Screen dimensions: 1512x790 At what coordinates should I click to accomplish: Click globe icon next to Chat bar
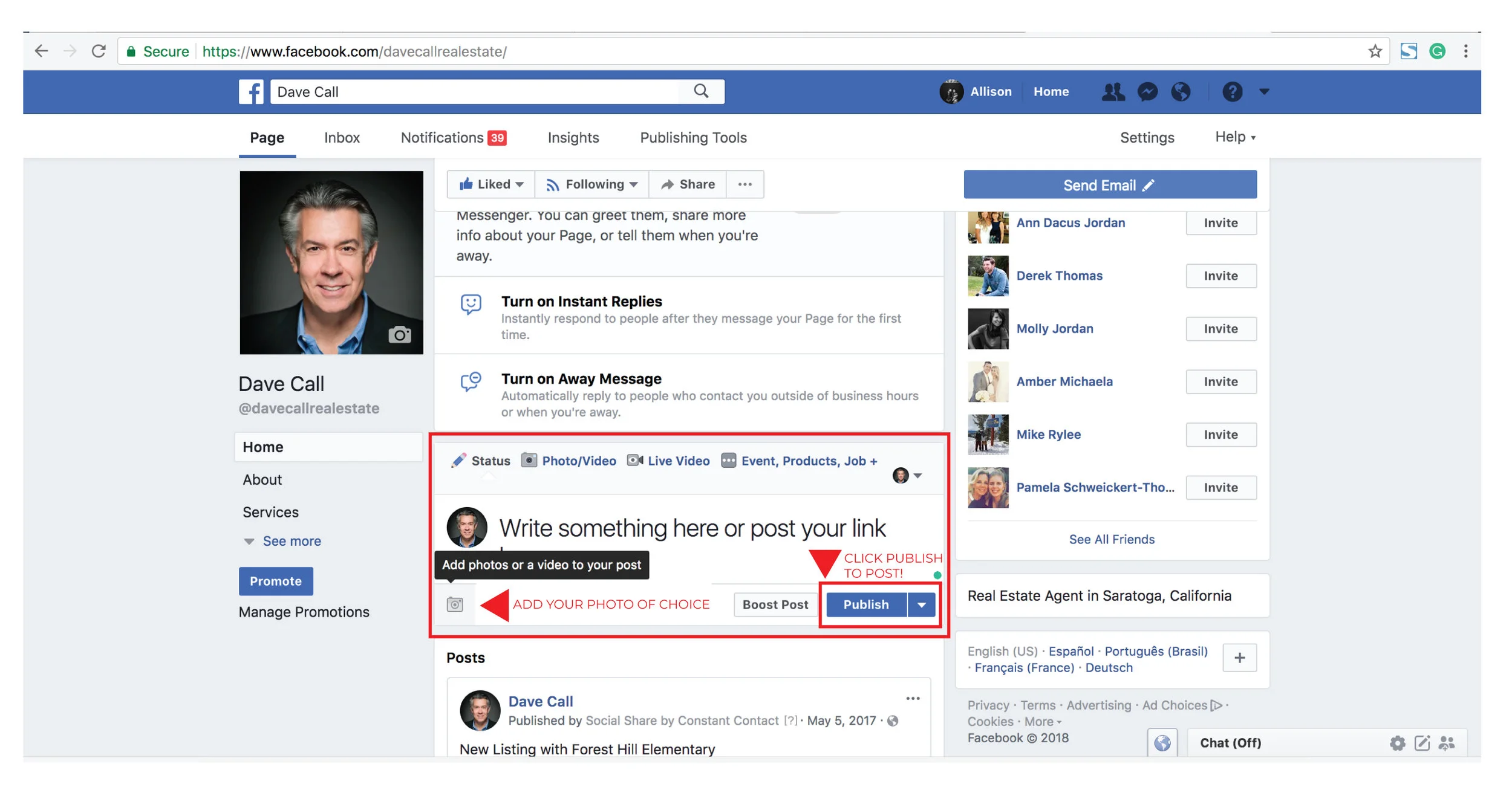pyautogui.click(x=1162, y=743)
